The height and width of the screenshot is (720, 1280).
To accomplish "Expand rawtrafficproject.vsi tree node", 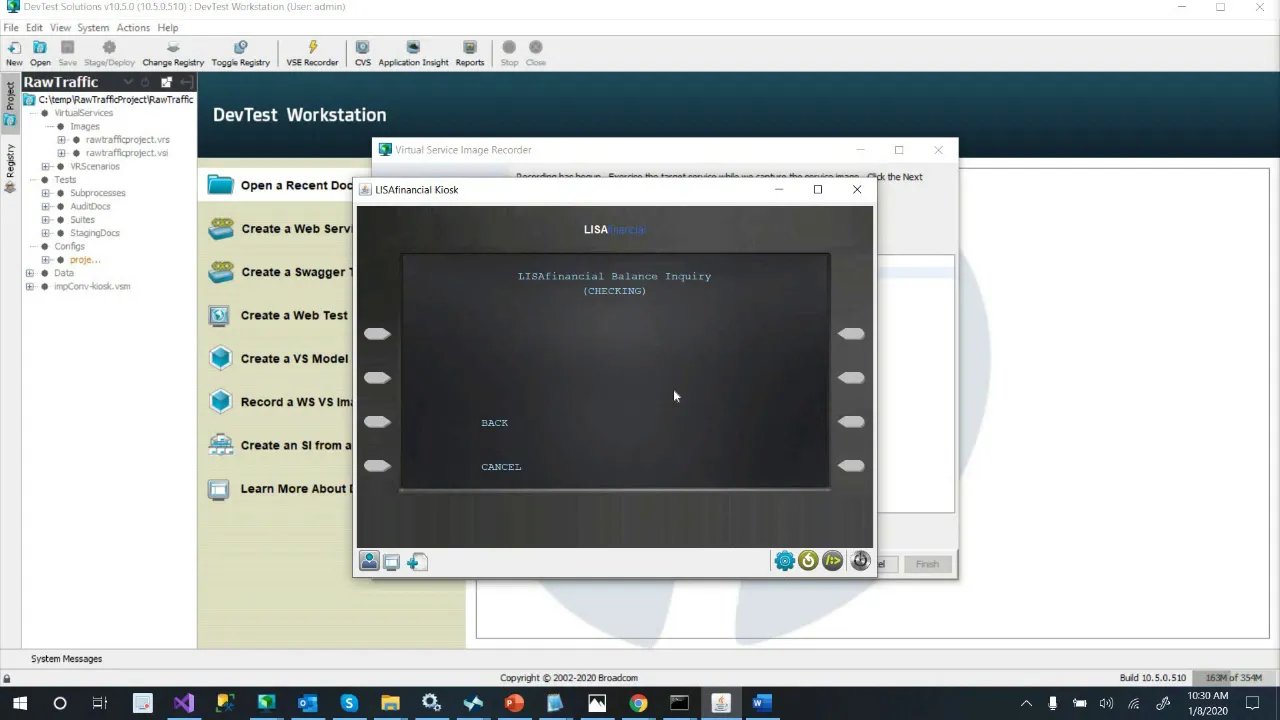I will pyautogui.click(x=62, y=153).
